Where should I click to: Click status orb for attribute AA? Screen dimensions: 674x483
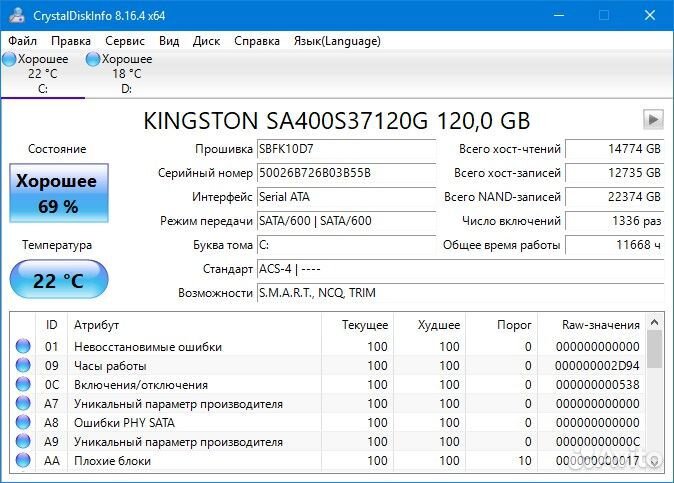[x=23, y=460]
